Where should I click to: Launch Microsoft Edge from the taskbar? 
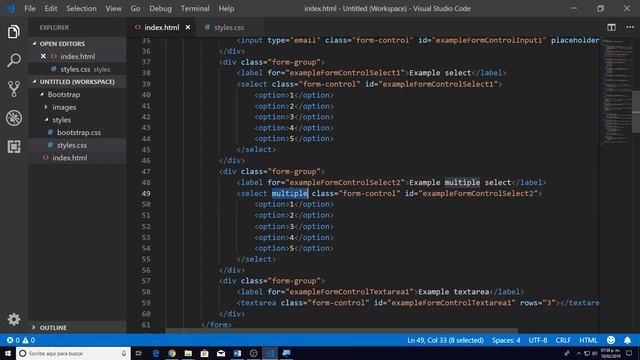coord(156,353)
